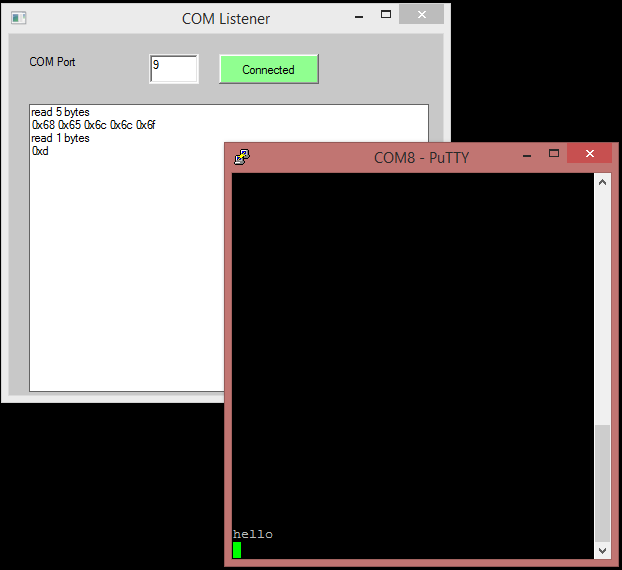Image resolution: width=622 pixels, height=570 pixels.
Task: Select the "0x68 0x65 0x6c 0x6c 0x6f" hex line
Action: click(x=93, y=125)
